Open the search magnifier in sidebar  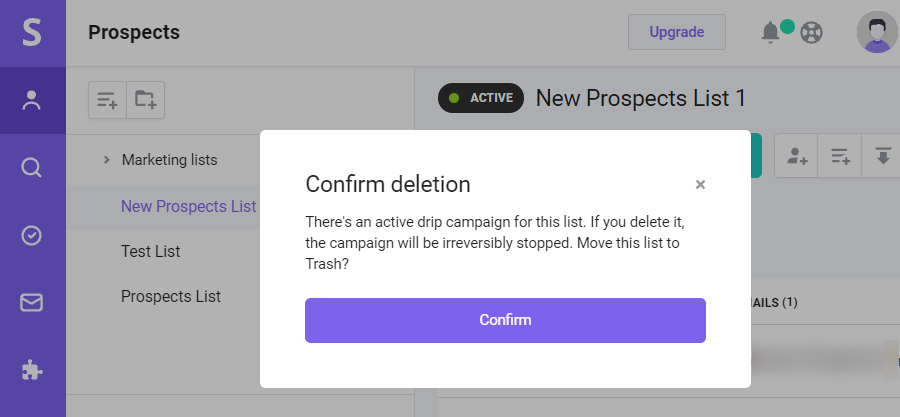[x=32, y=168]
